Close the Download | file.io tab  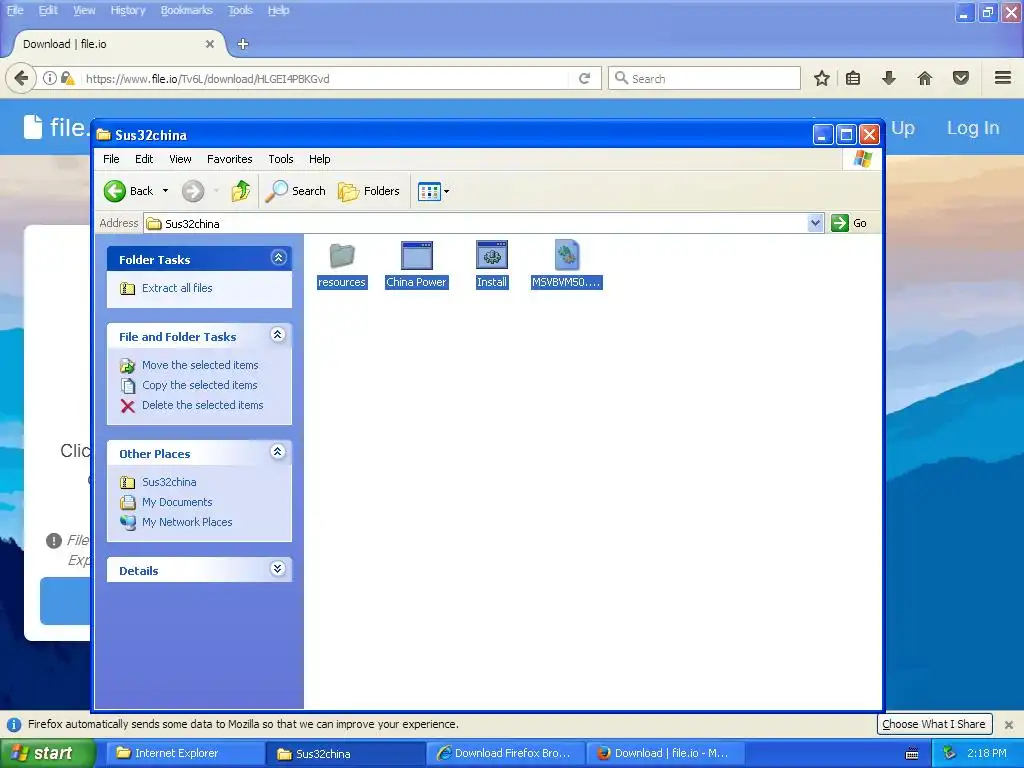pyautogui.click(x=210, y=44)
